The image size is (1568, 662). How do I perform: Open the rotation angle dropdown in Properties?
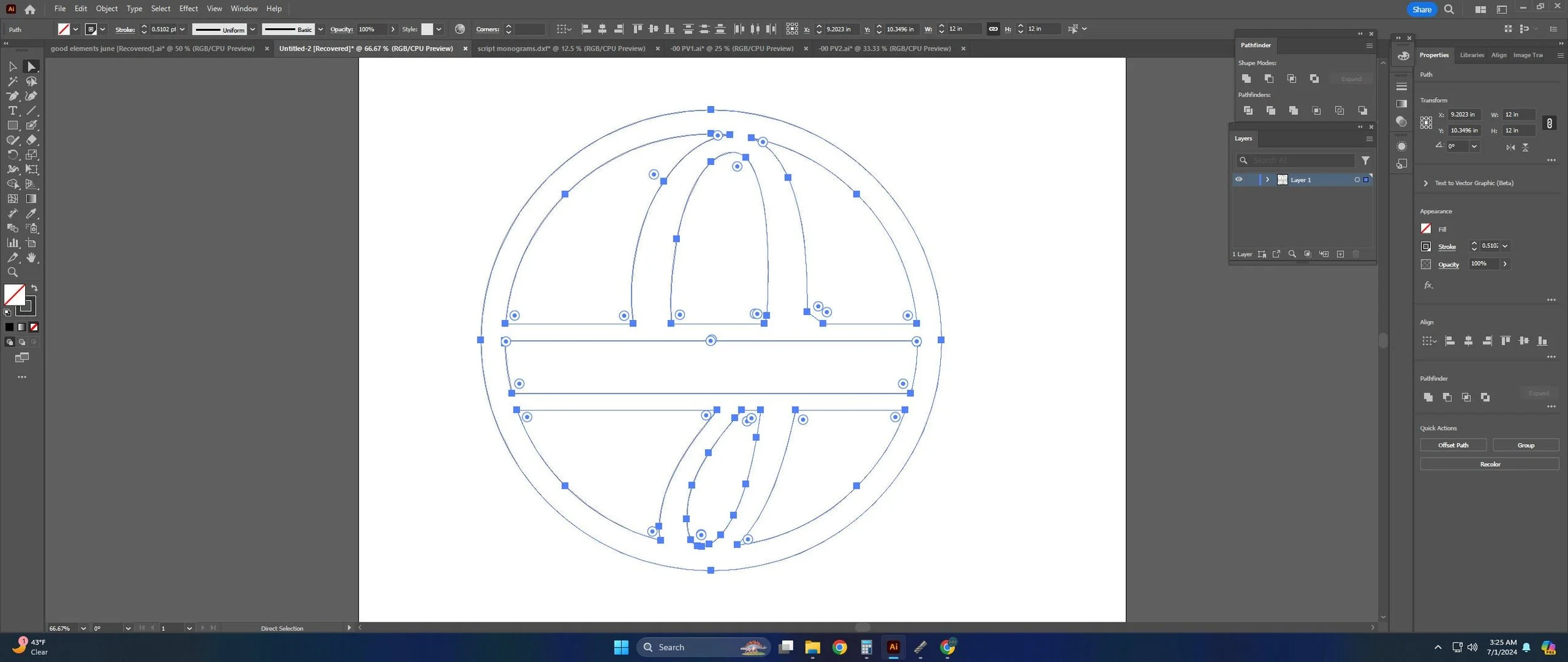[1474, 146]
